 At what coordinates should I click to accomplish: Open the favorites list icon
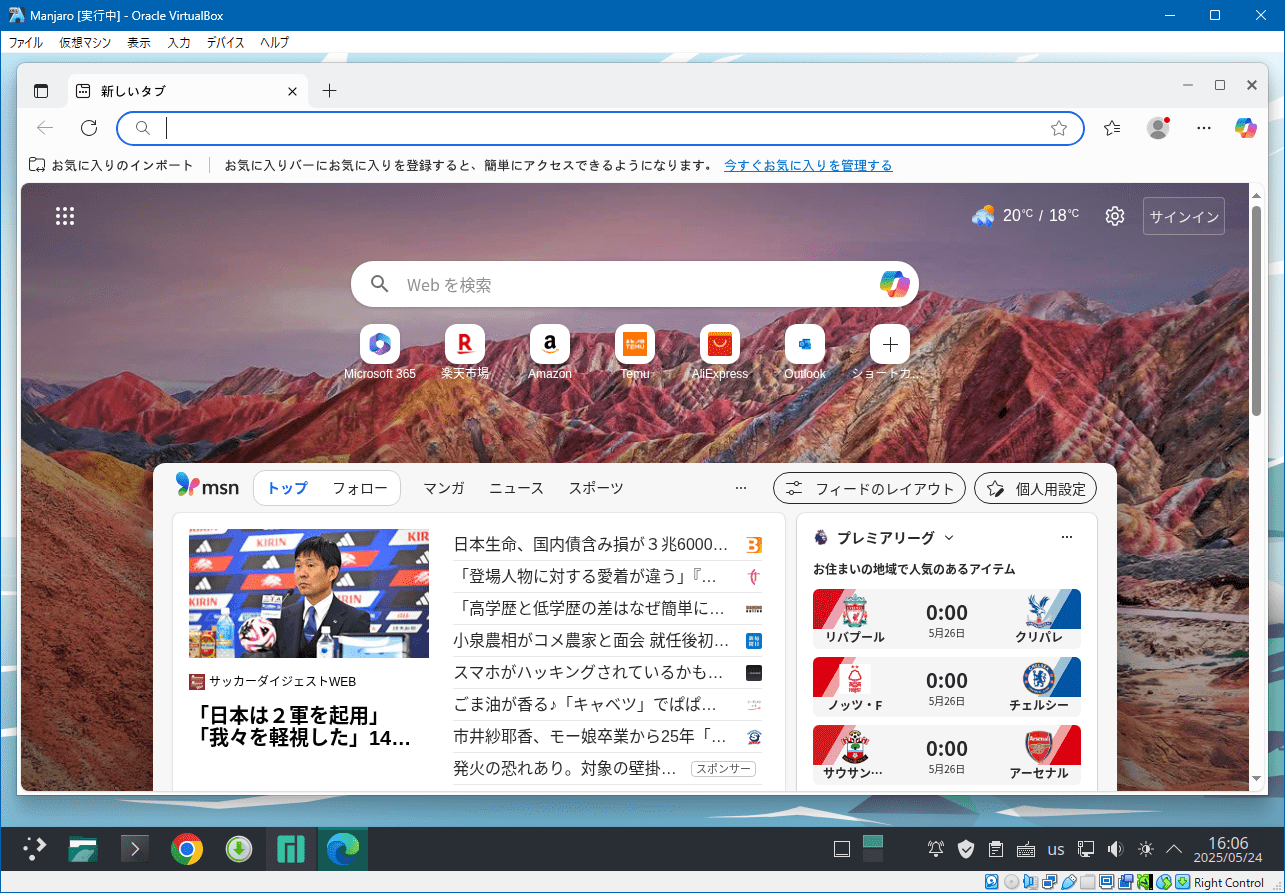pos(1112,128)
